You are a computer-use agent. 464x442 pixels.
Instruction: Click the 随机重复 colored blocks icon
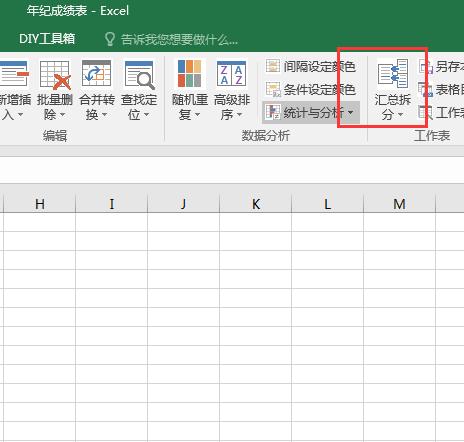[x=189, y=73]
